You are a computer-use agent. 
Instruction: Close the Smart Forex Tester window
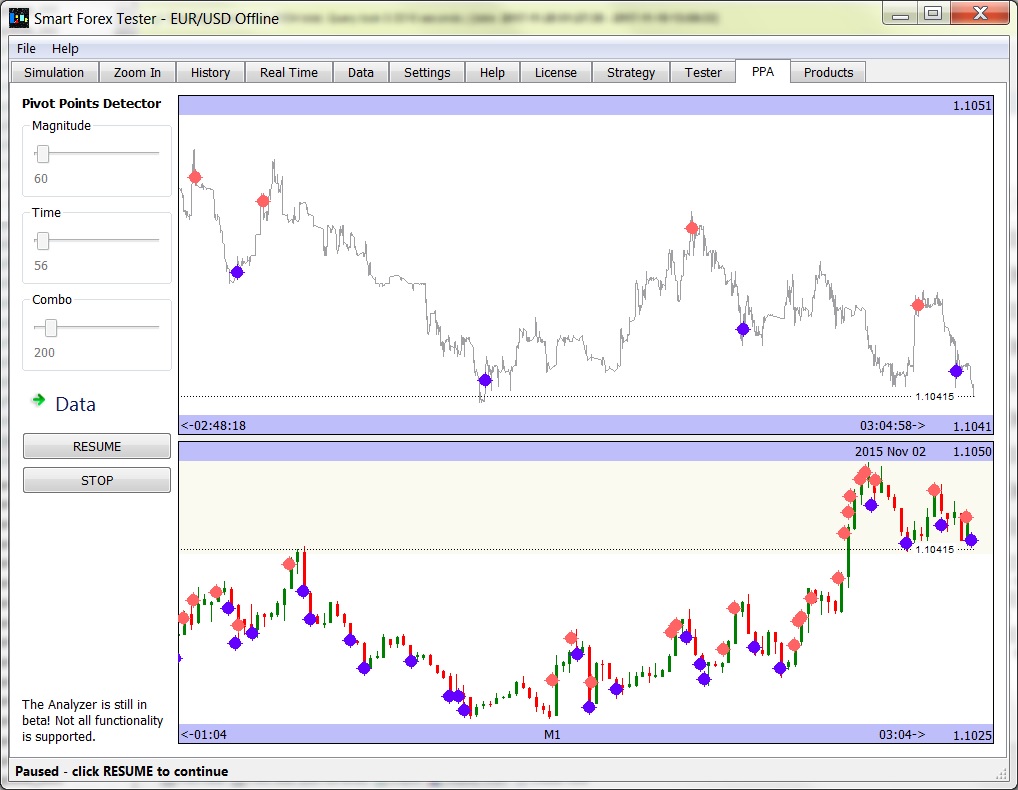980,14
